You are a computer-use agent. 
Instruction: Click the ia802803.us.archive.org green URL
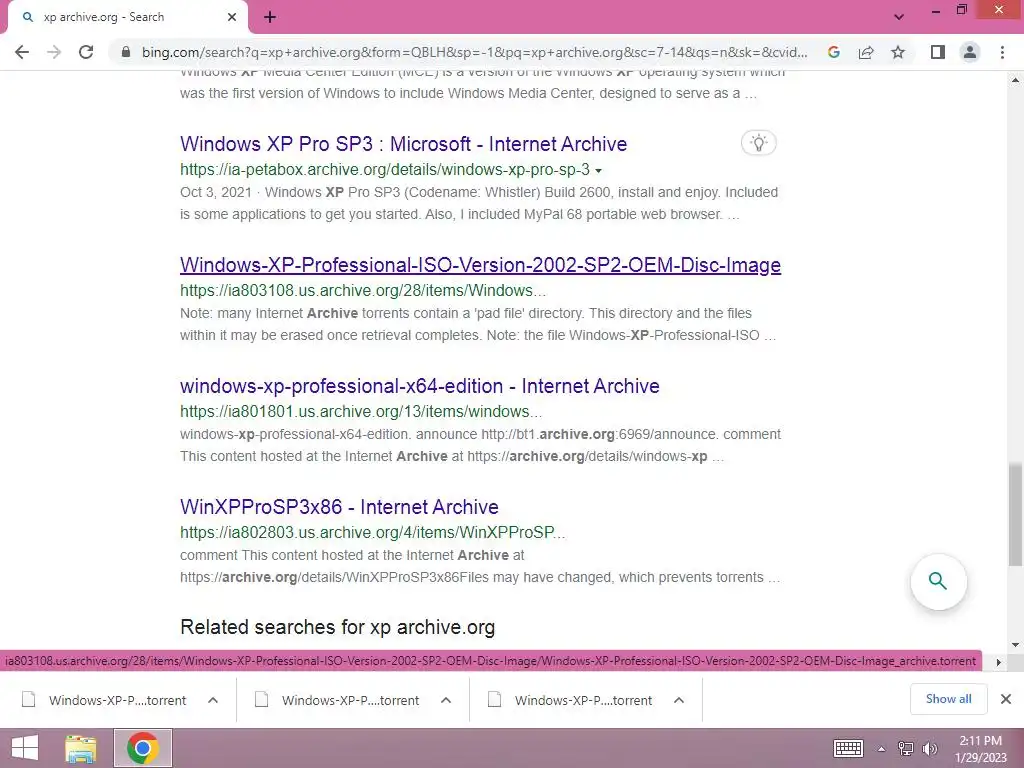point(372,532)
